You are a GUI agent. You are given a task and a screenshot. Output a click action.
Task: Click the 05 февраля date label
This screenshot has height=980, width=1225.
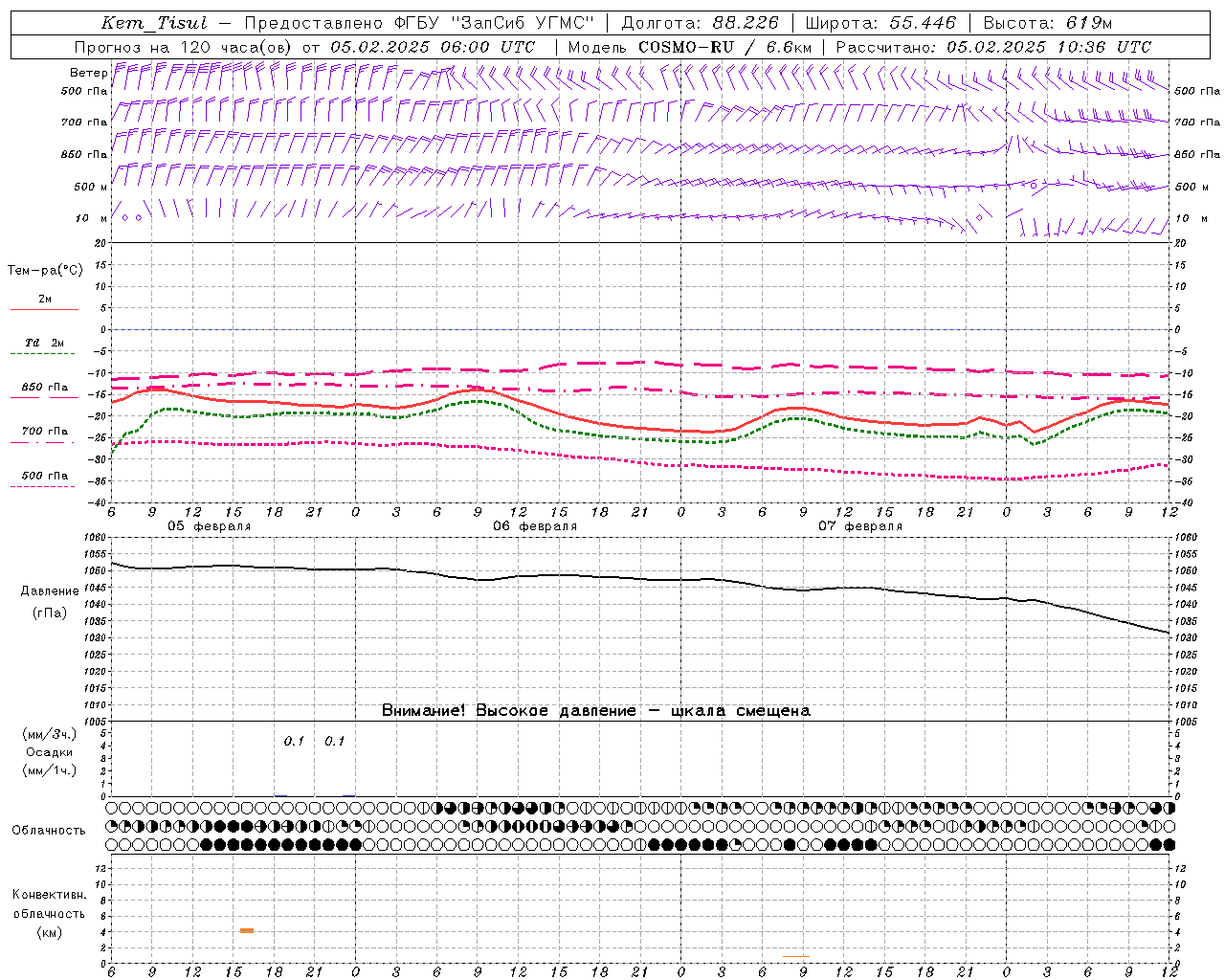pos(209,526)
